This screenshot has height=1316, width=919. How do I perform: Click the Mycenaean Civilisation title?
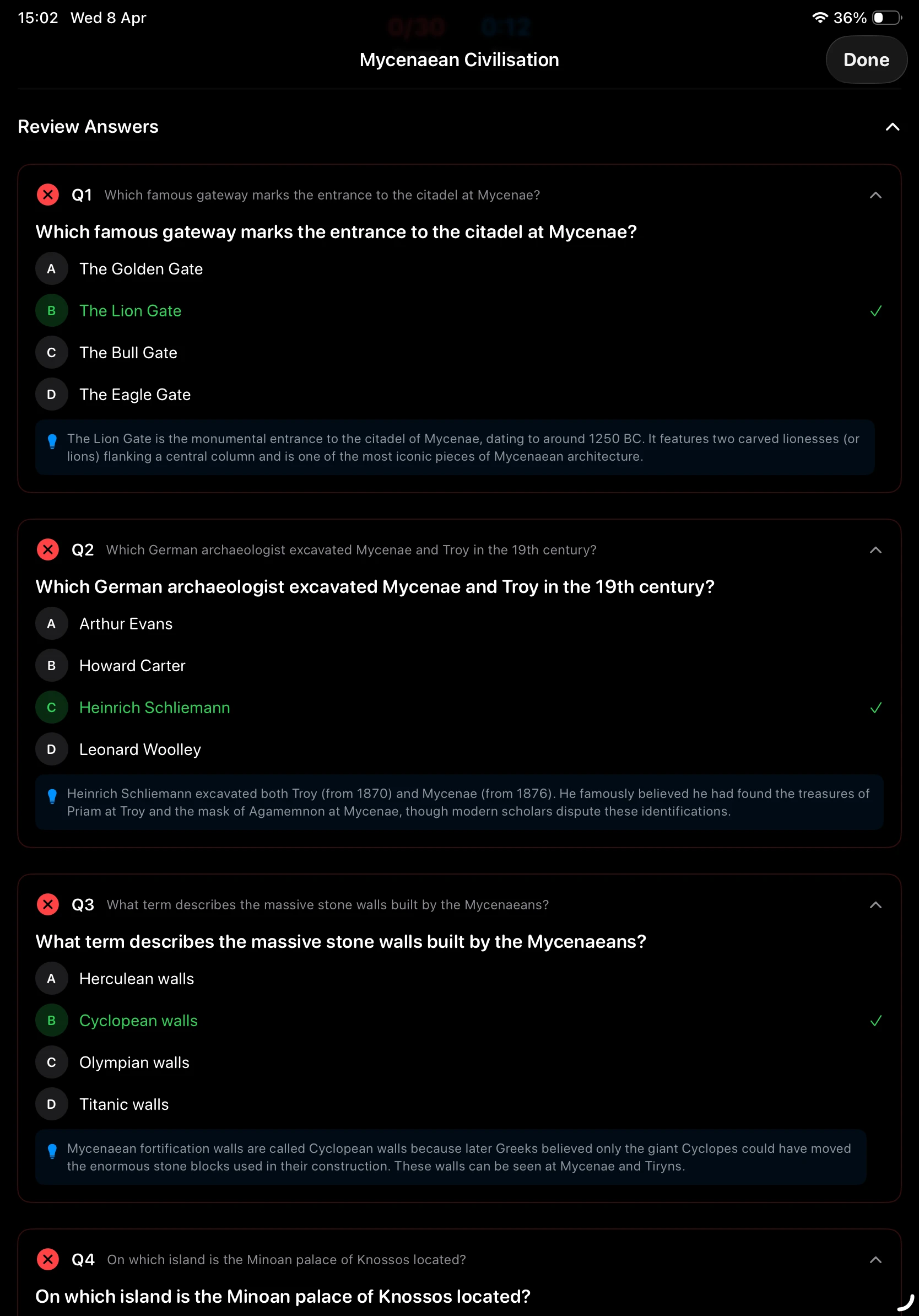(458, 59)
